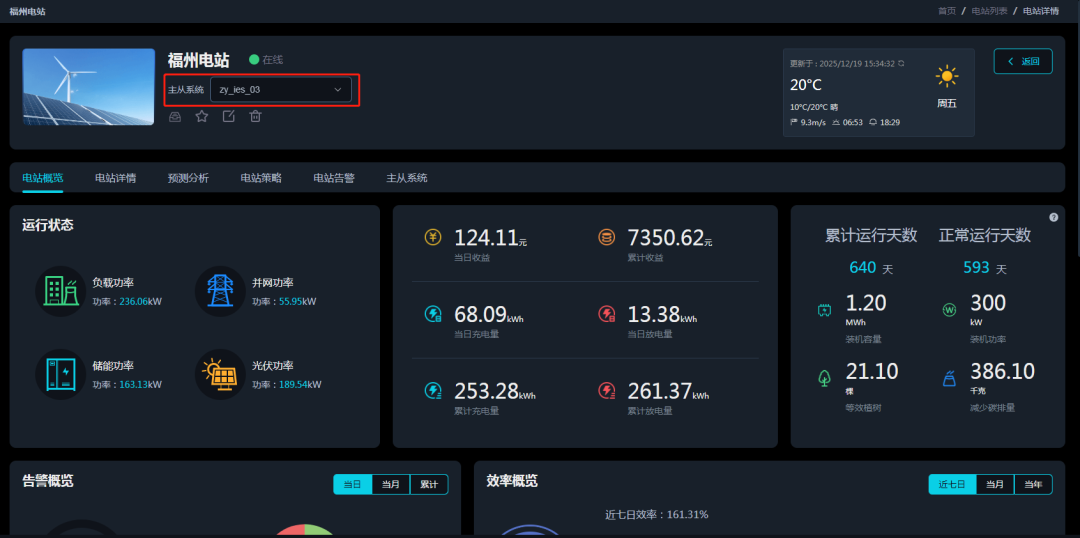Click the 近七日效率：161.31% text

point(656,515)
